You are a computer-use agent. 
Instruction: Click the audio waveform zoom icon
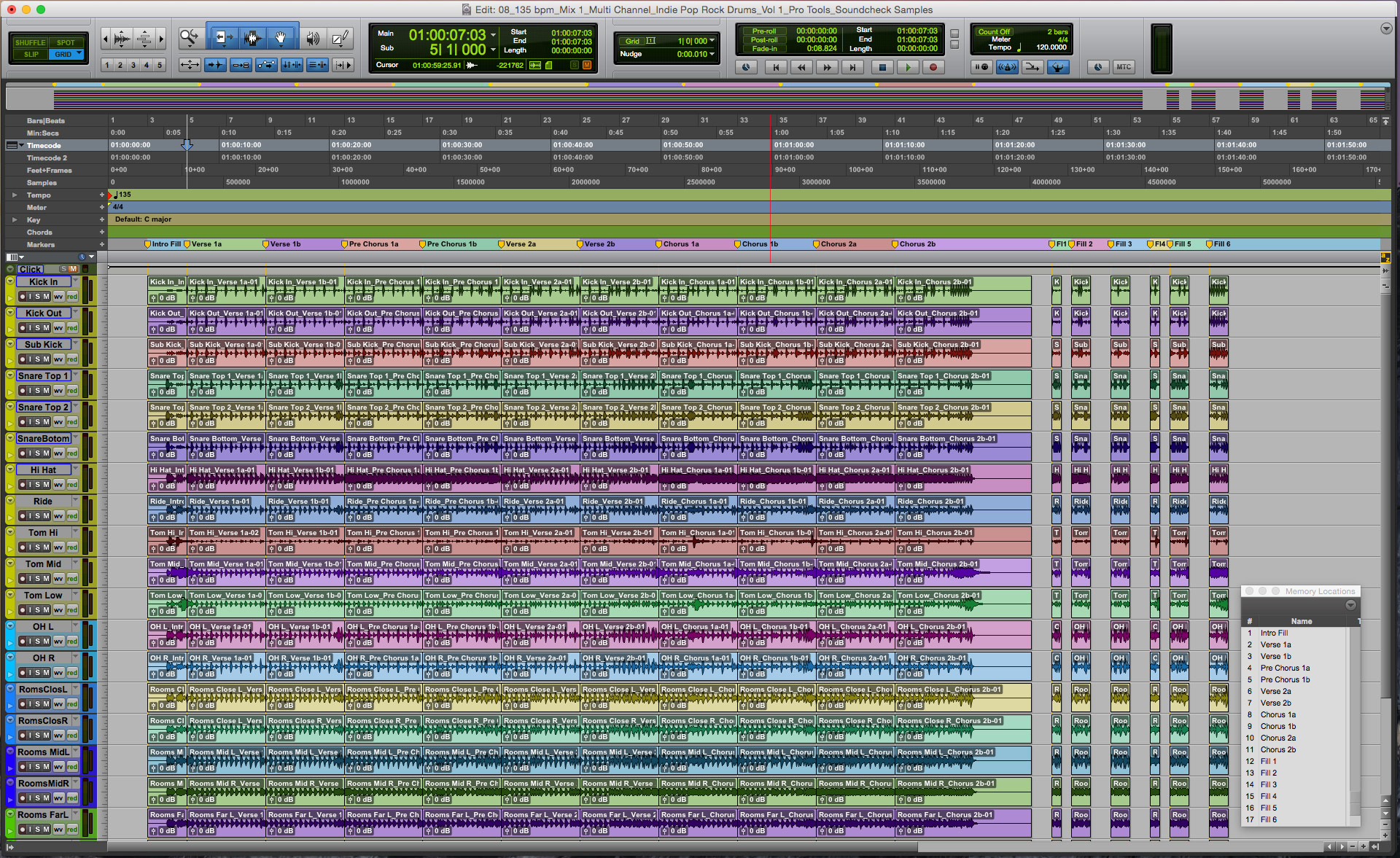click(122, 39)
